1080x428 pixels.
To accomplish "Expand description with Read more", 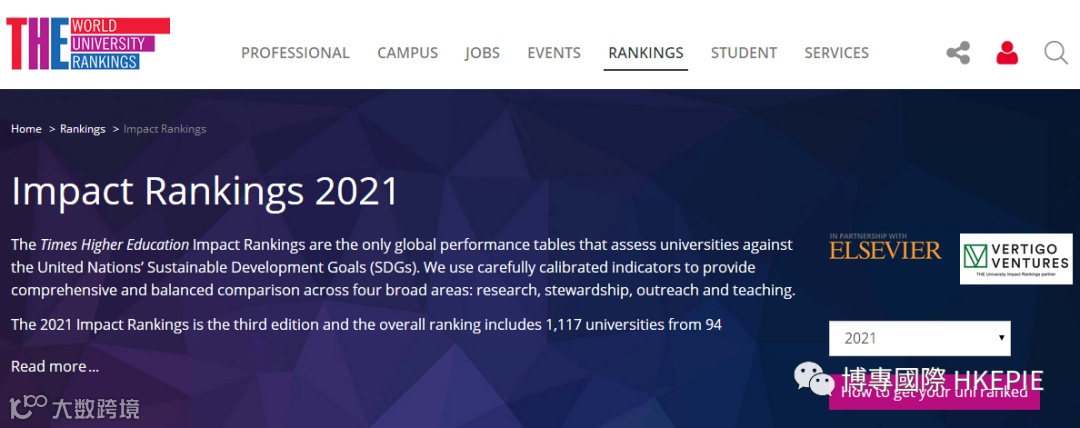I will click(x=55, y=367).
